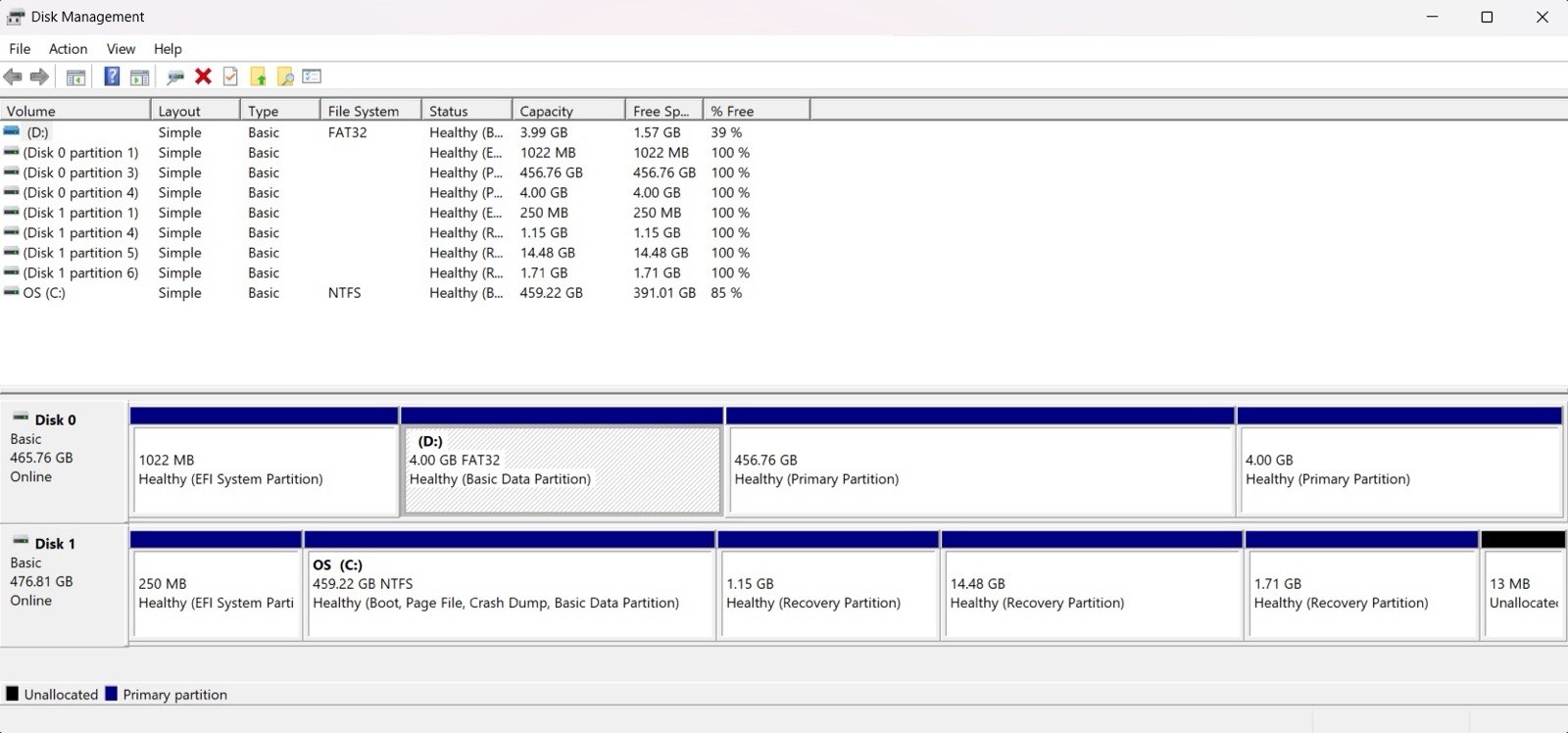Click the Disk 1 label panel
The width and height of the screenshot is (1568, 733).
[x=64, y=585]
